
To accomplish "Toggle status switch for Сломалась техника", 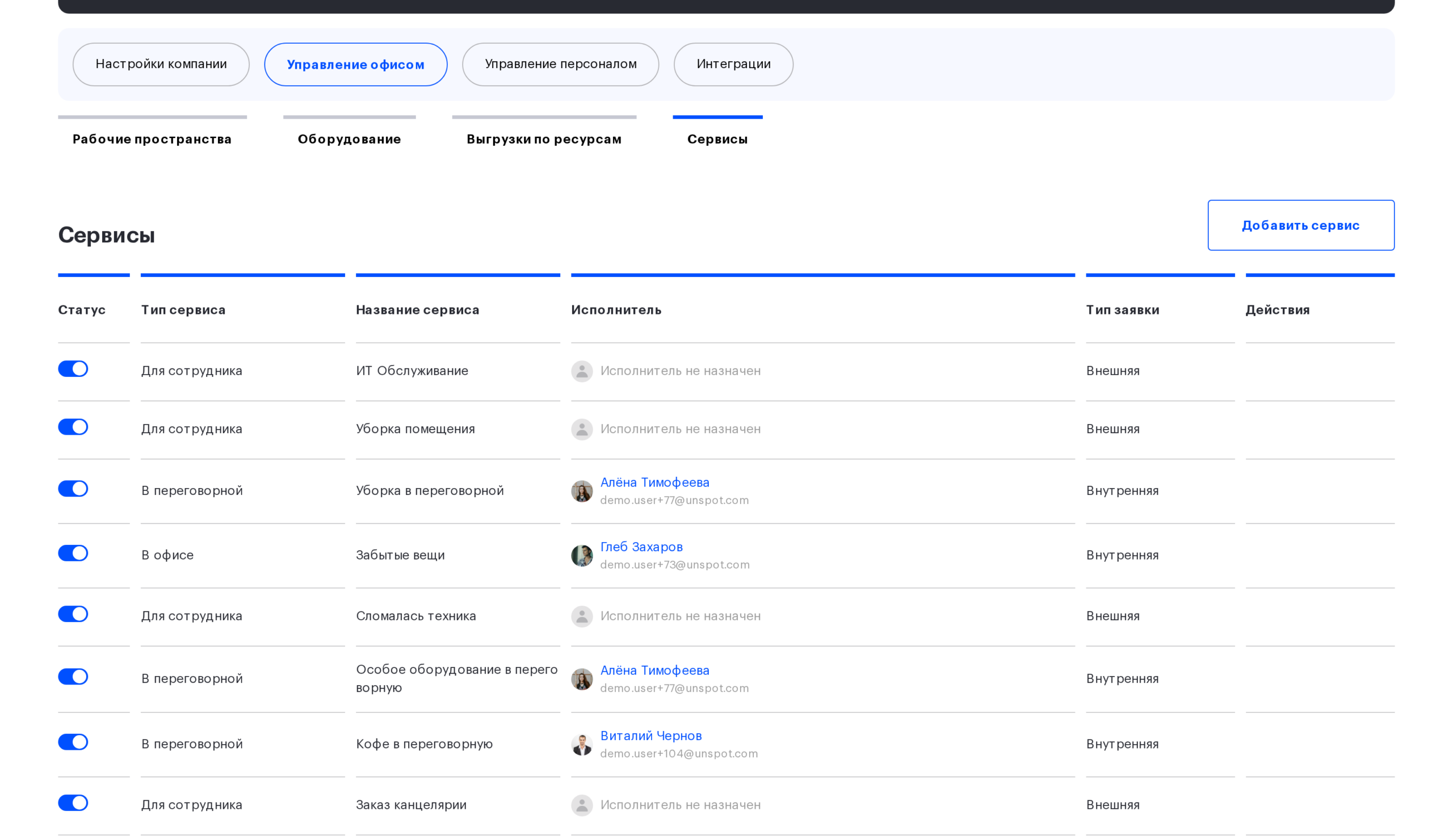I will (73, 614).
